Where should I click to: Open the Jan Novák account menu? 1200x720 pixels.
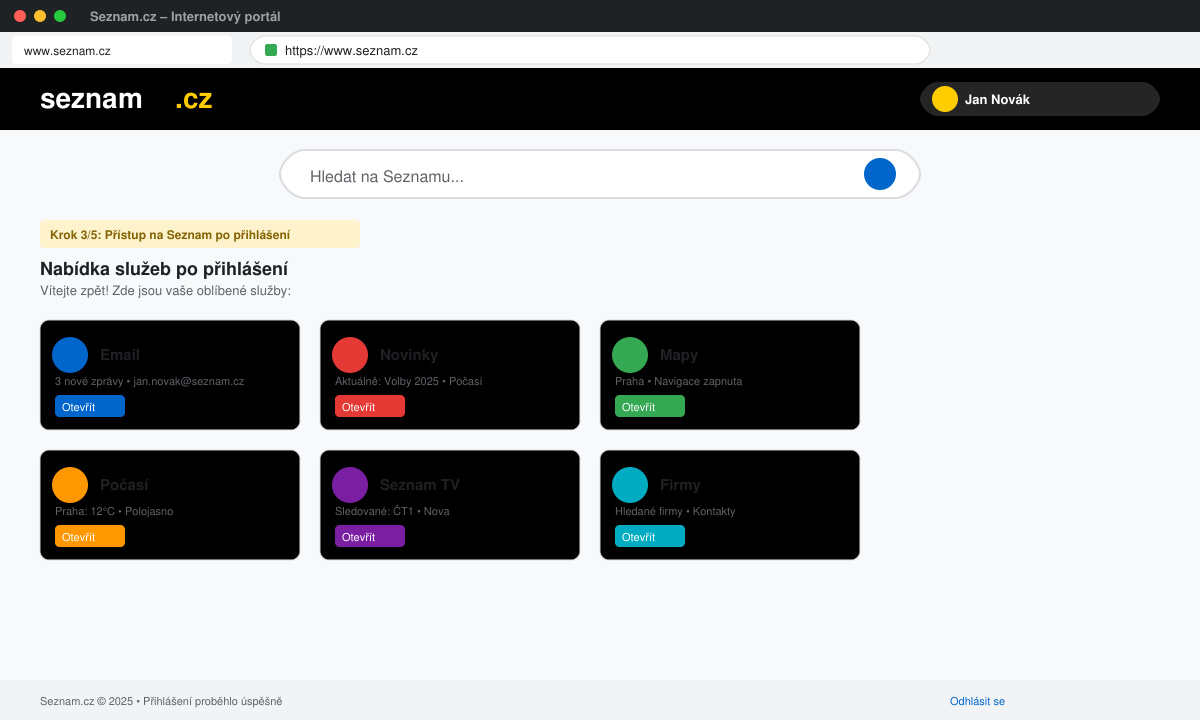[1040, 99]
